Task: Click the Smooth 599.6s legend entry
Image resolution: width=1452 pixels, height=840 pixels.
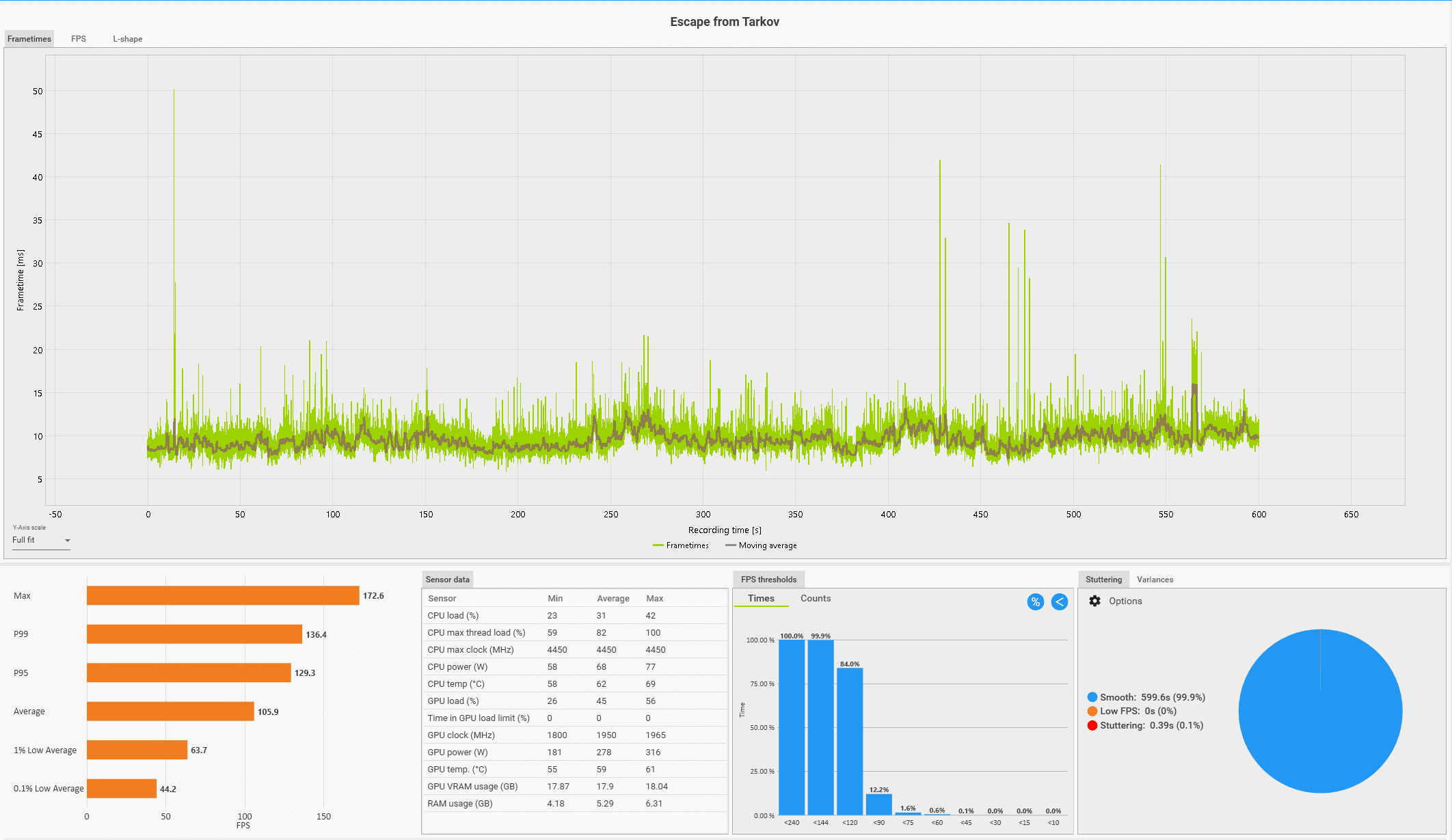Action: tap(1146, 697)
